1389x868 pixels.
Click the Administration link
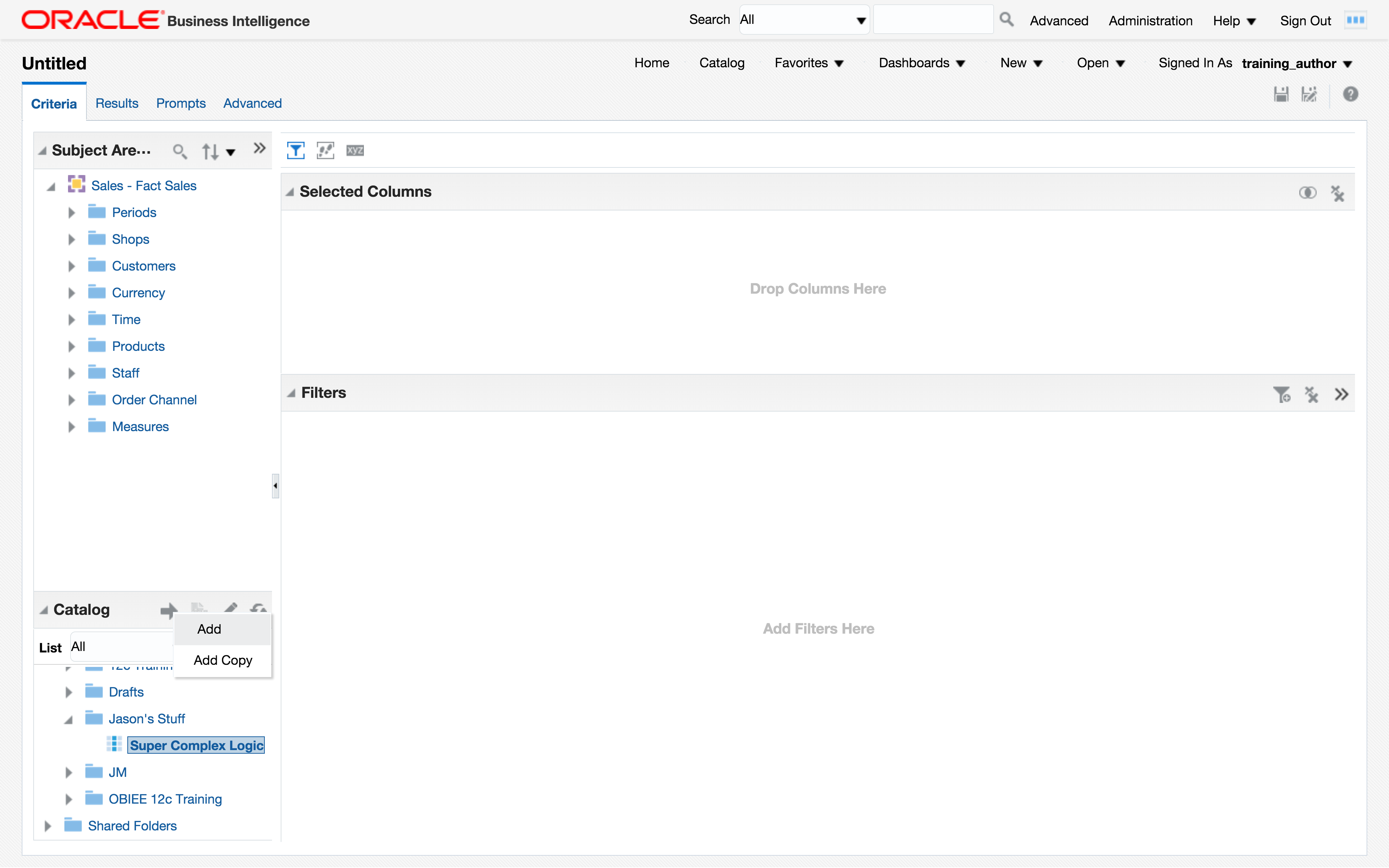tap(1150, 21)
